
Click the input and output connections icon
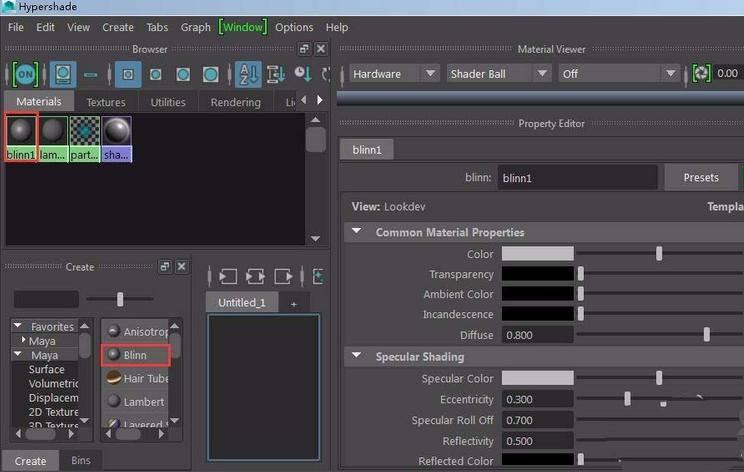click(x=255, y=276)
